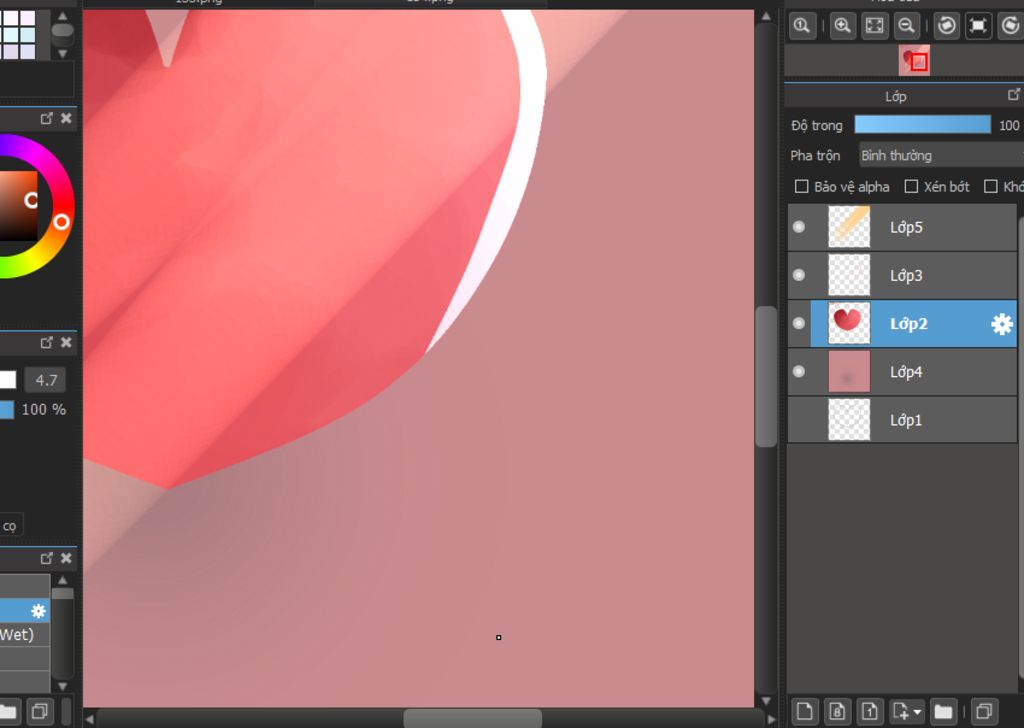Close the color wheel panel

[x=66, y=118]
